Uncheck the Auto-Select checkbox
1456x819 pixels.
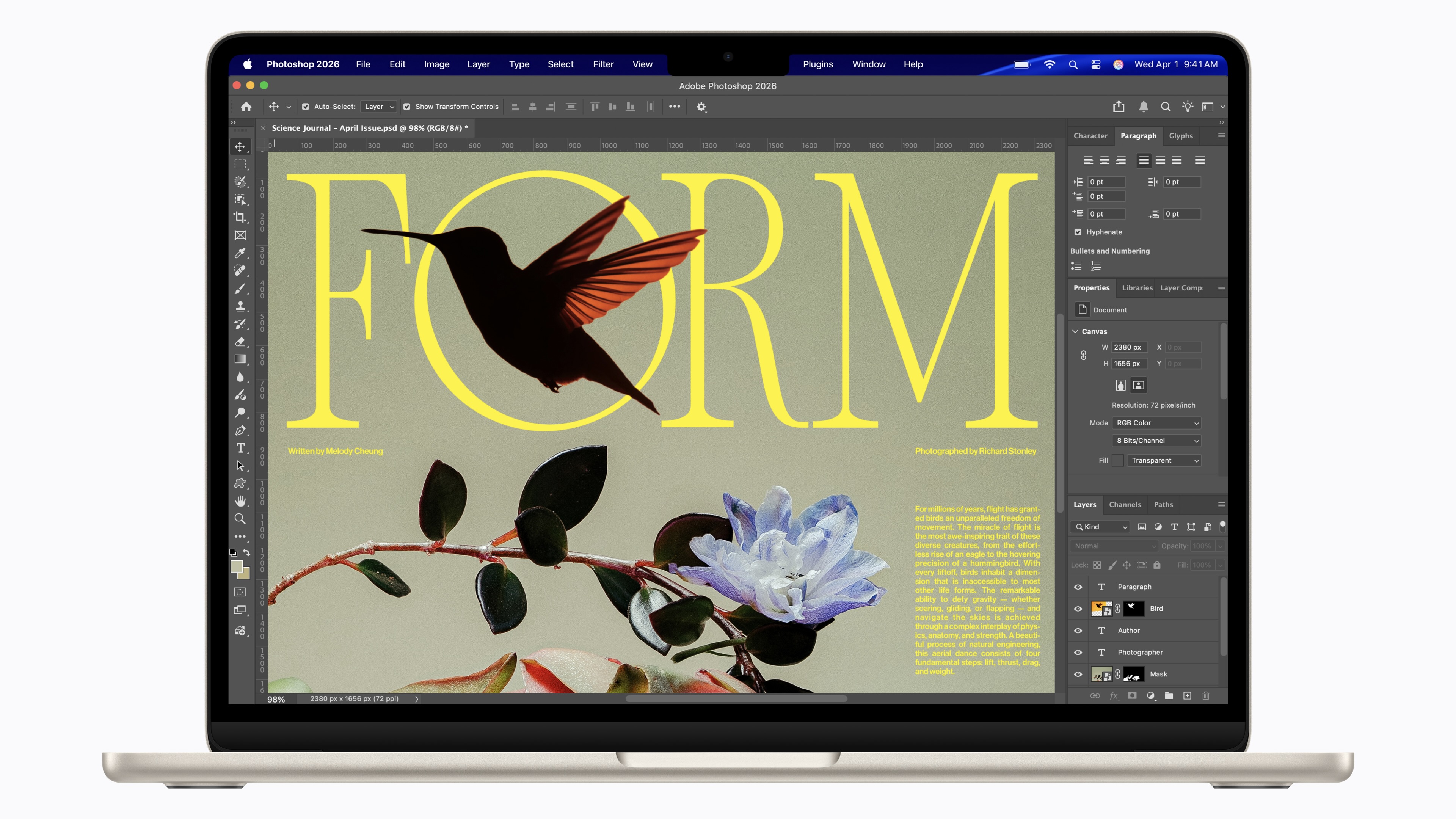305,106
